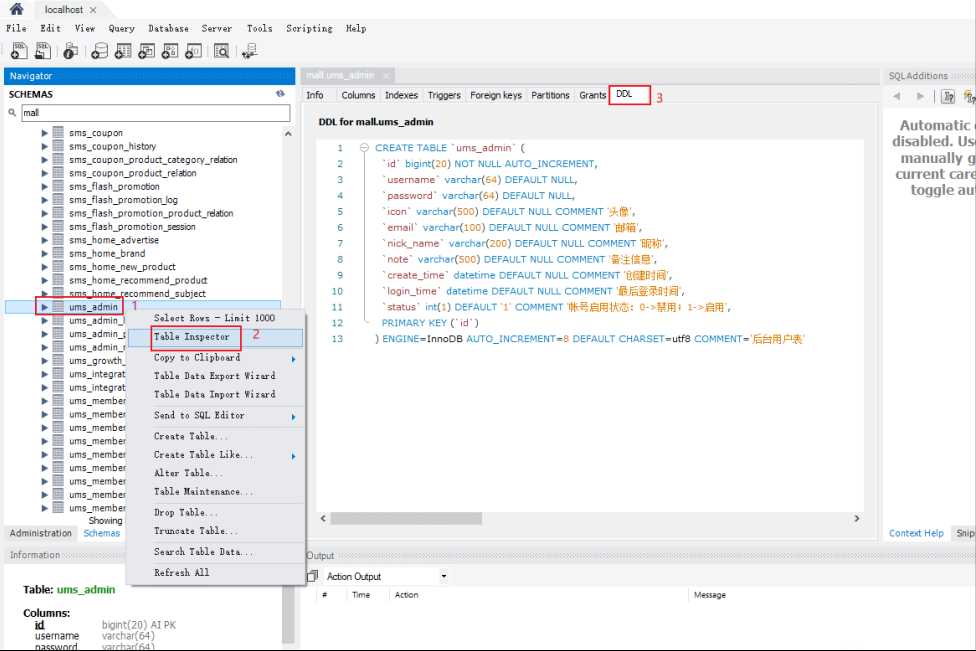Create a new table toolbar icon
Viewport: 976px width, 651px height.
pos(123,51)
